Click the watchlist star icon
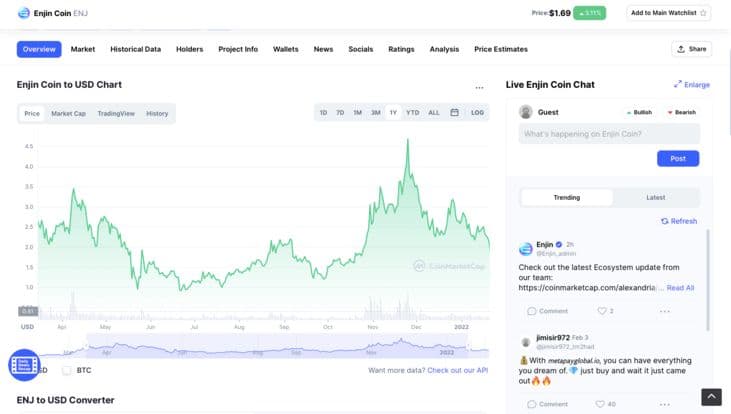This screenshot has height=414, width=731. 704,13
